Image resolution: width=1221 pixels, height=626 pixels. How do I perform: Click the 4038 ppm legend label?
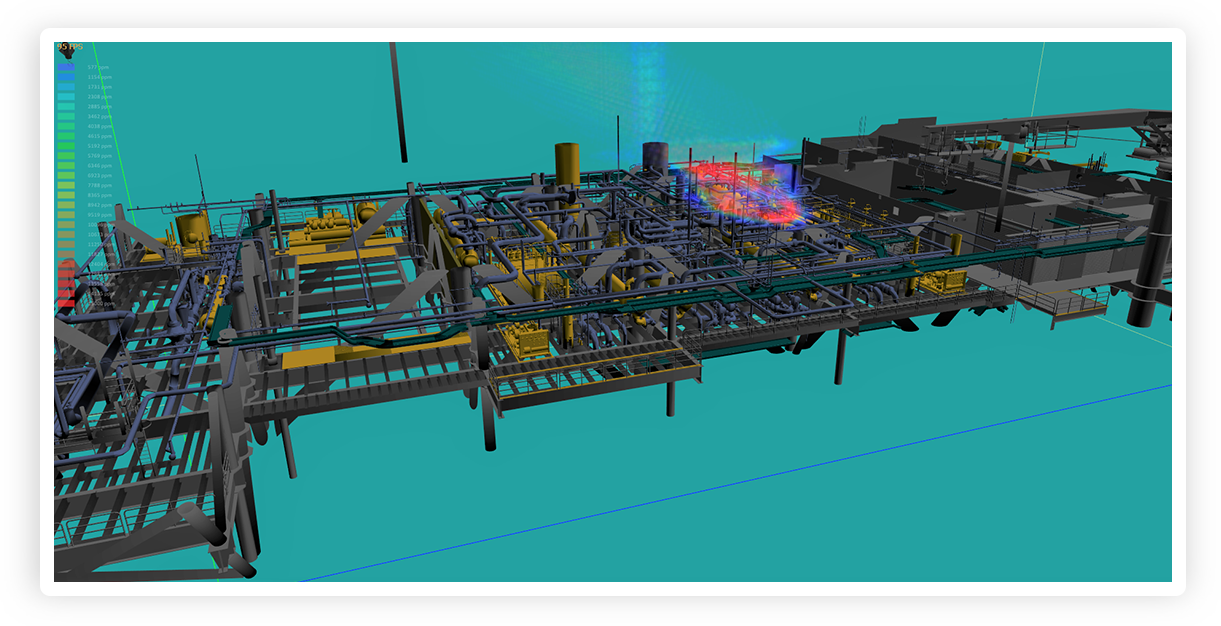pos(100,126)
